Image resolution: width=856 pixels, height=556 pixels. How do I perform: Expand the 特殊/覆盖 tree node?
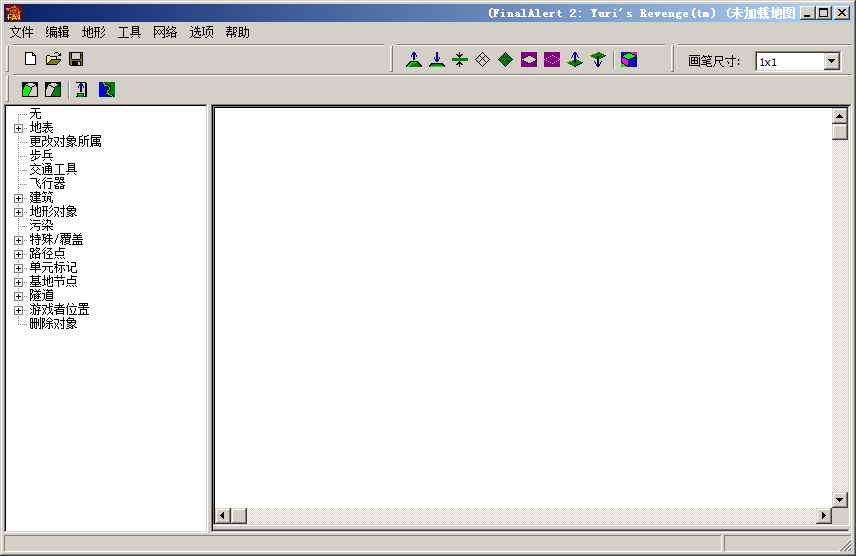coord(19,240)
